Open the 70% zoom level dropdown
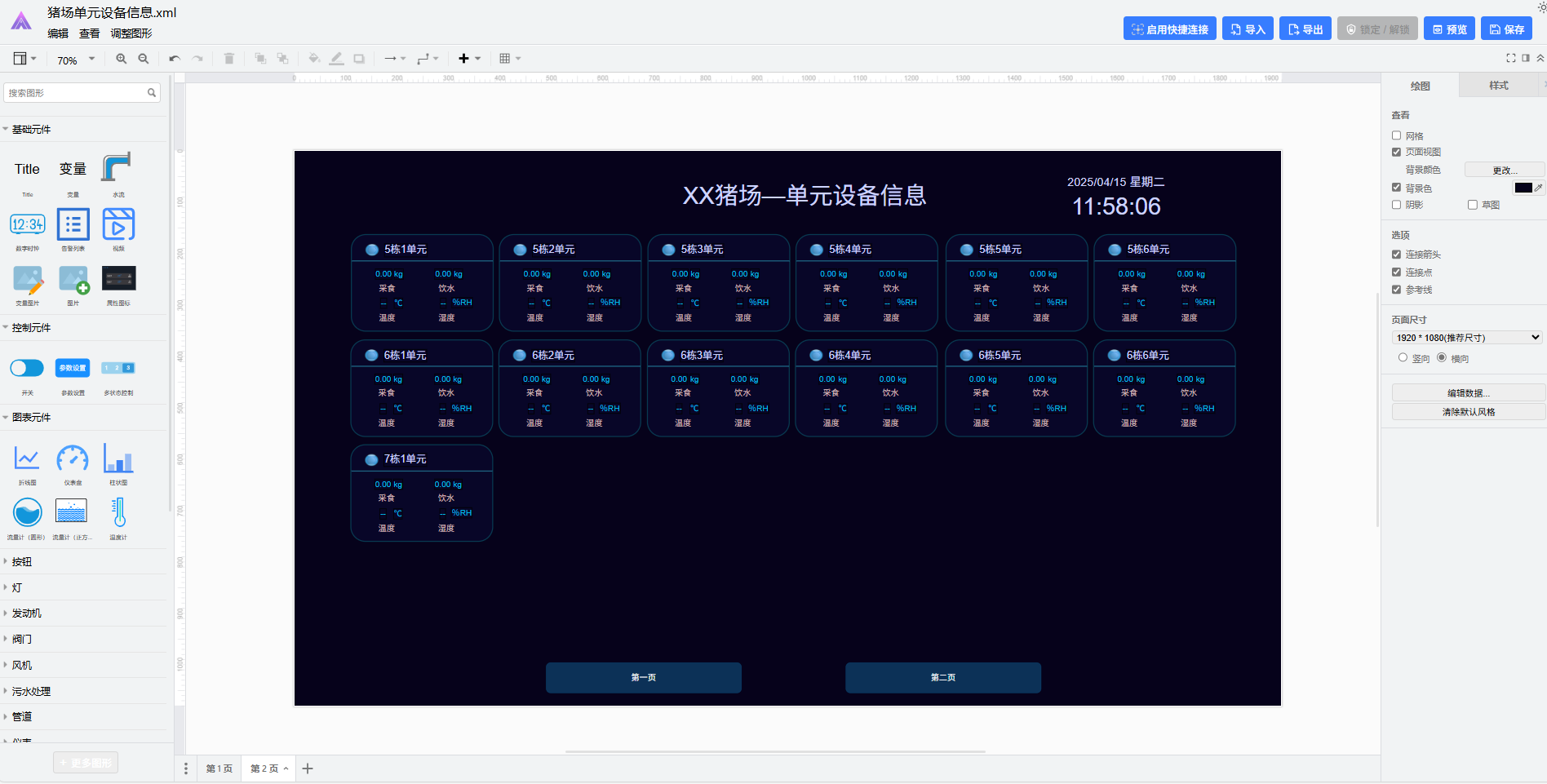This screenshot has height=784, width=1547. click(76, 60)
